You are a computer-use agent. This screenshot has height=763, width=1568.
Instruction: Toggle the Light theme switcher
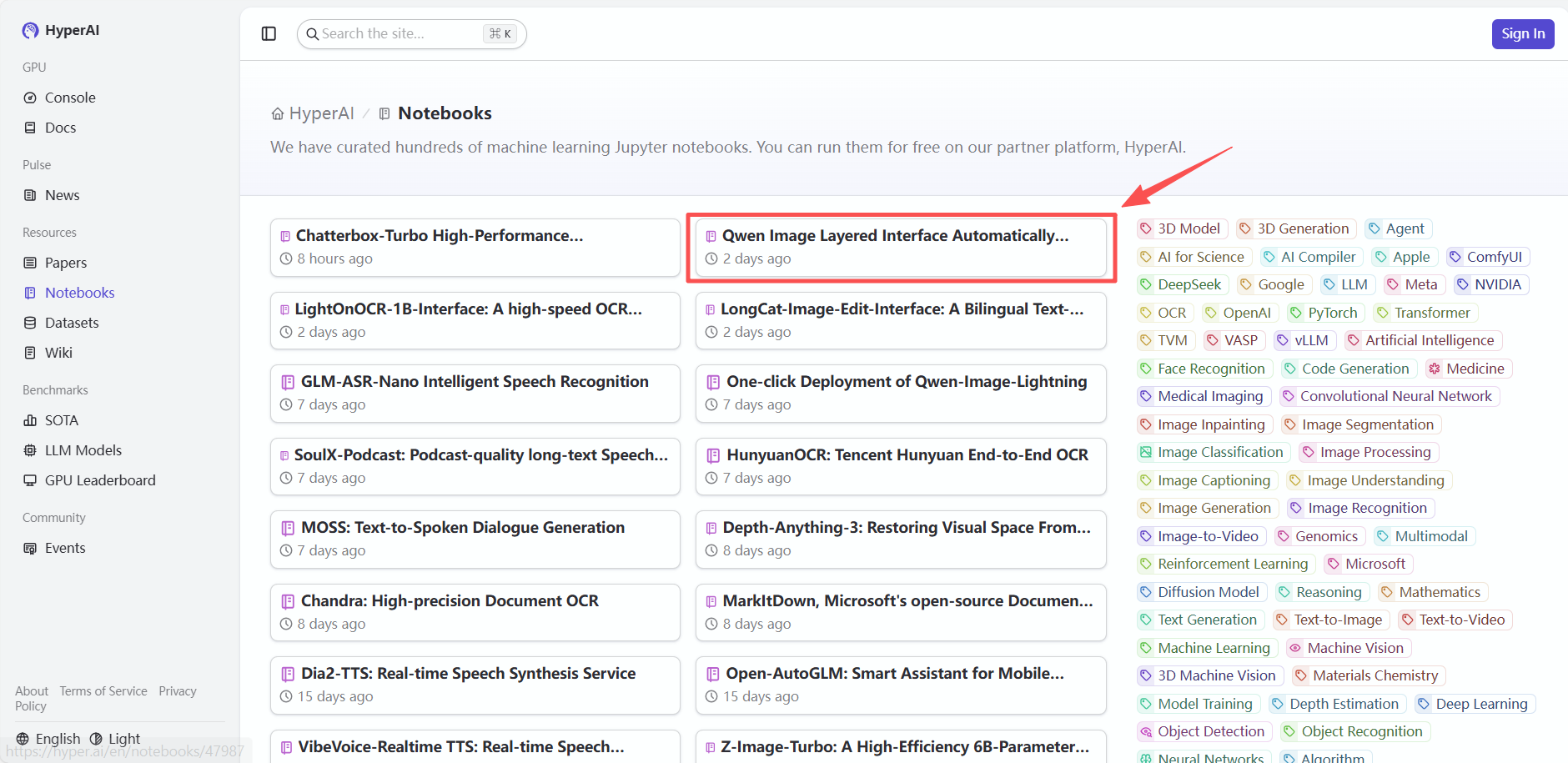[115, 739]
